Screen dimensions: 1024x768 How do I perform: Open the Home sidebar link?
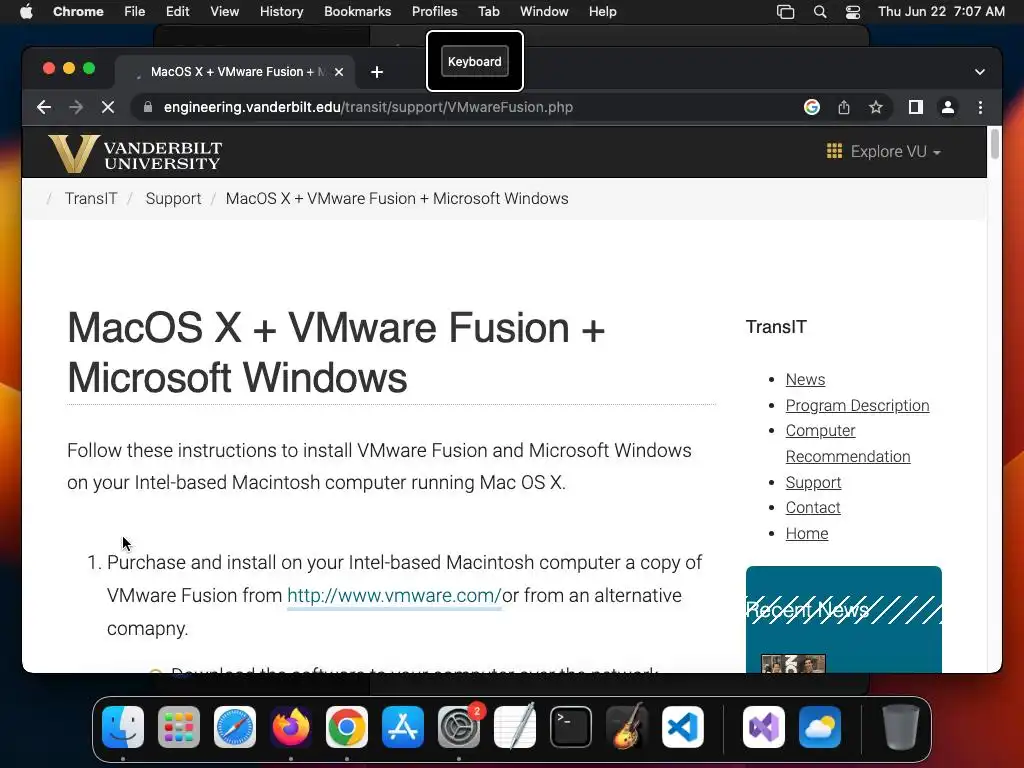(x=807, y=534)
